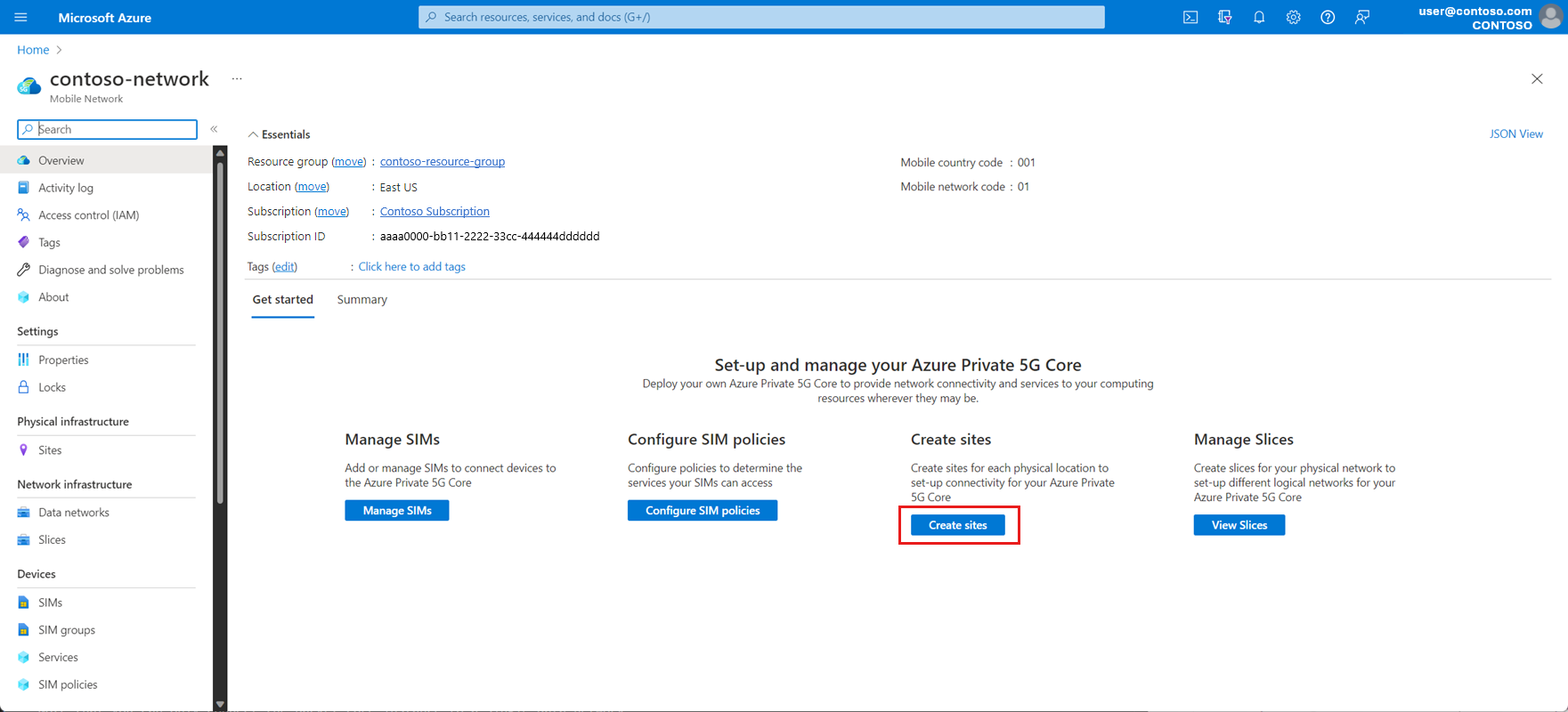
Task: Click the Microsoft Azure title
Action: (105, 18)
